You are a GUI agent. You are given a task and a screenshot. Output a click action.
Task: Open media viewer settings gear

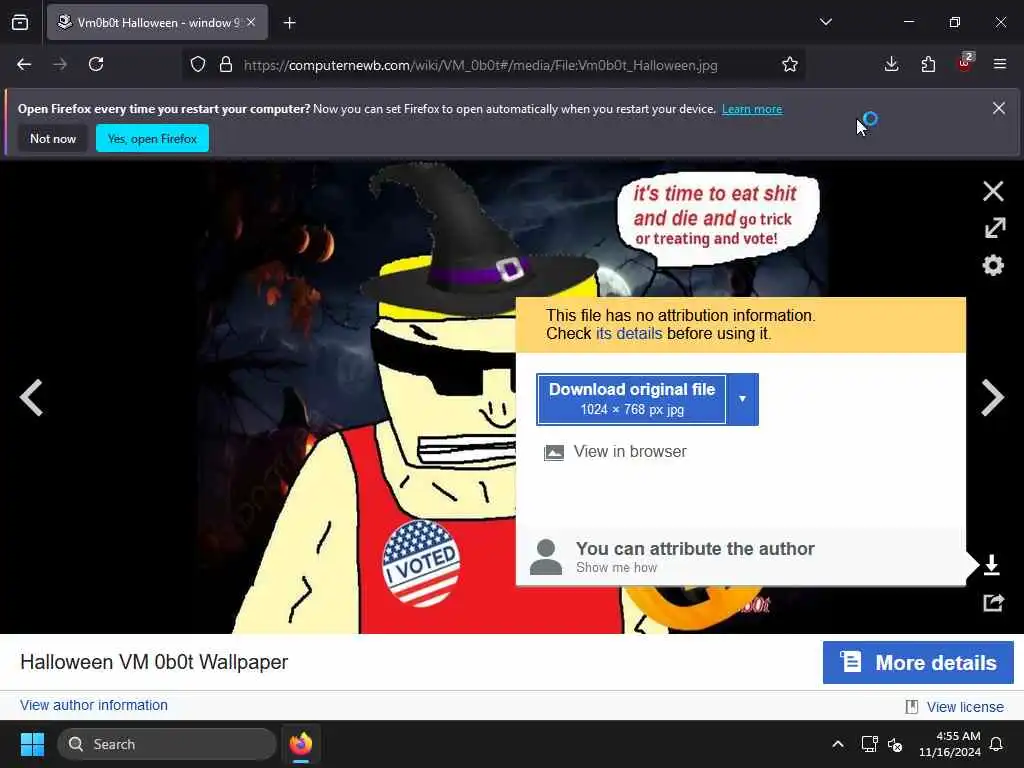pos(993,265)
